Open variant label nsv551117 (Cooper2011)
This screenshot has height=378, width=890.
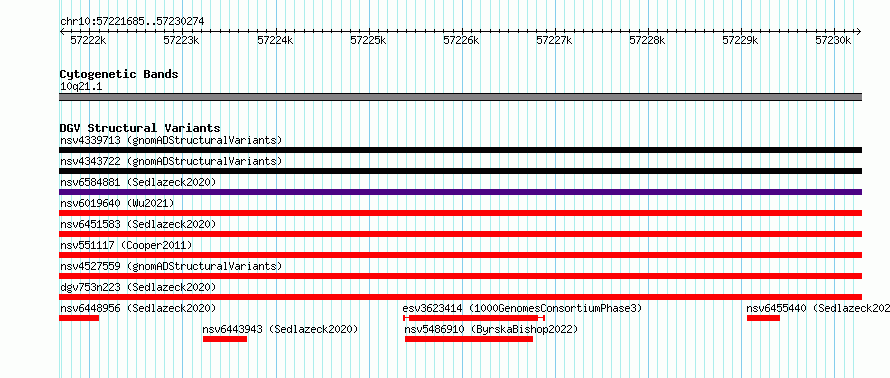(126, 245)
